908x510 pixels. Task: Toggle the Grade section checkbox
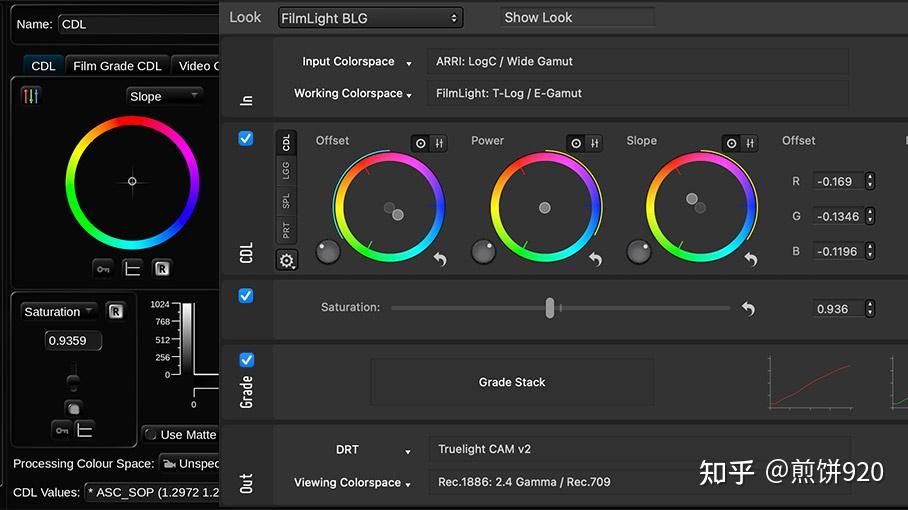246,360
